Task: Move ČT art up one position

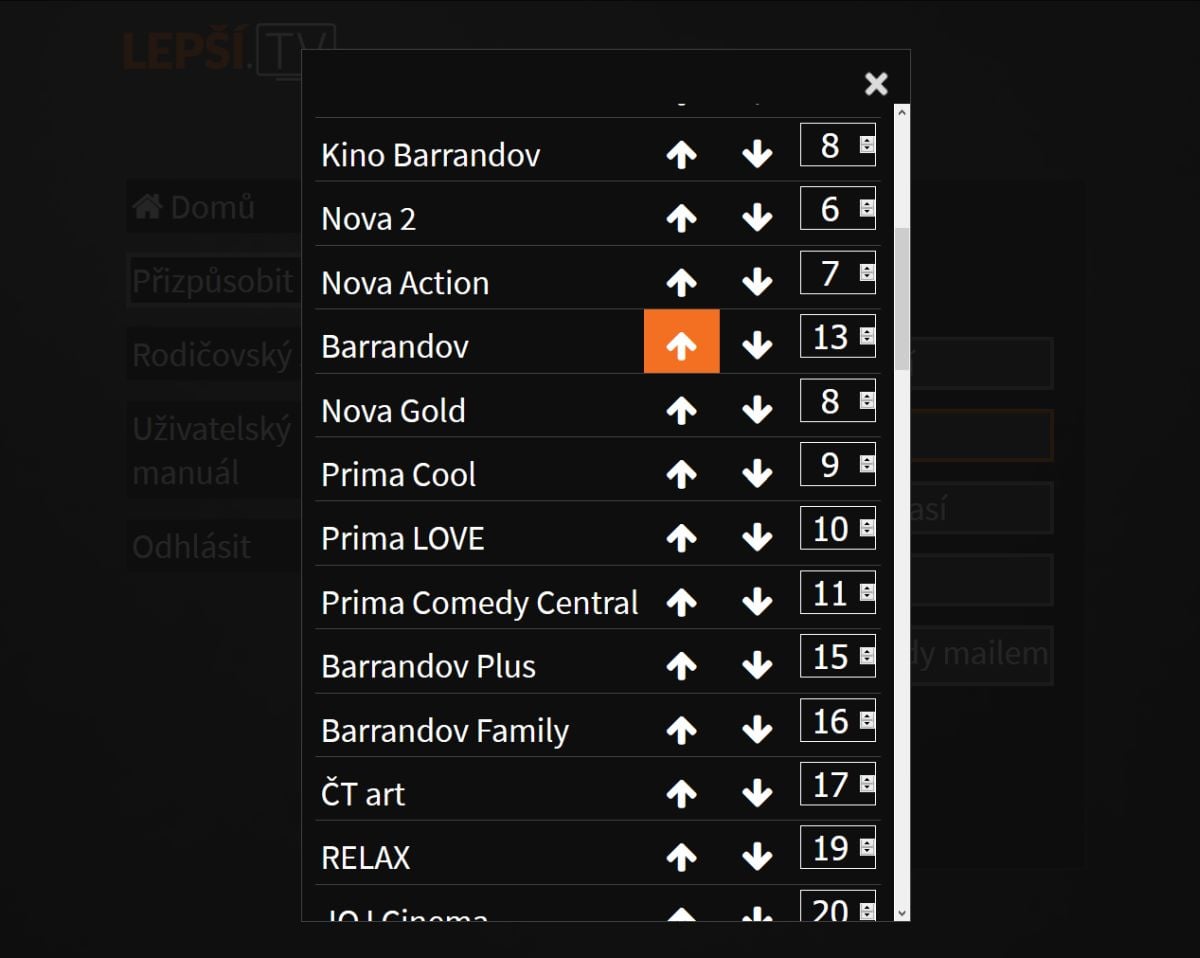Action: tap(681, 794)
